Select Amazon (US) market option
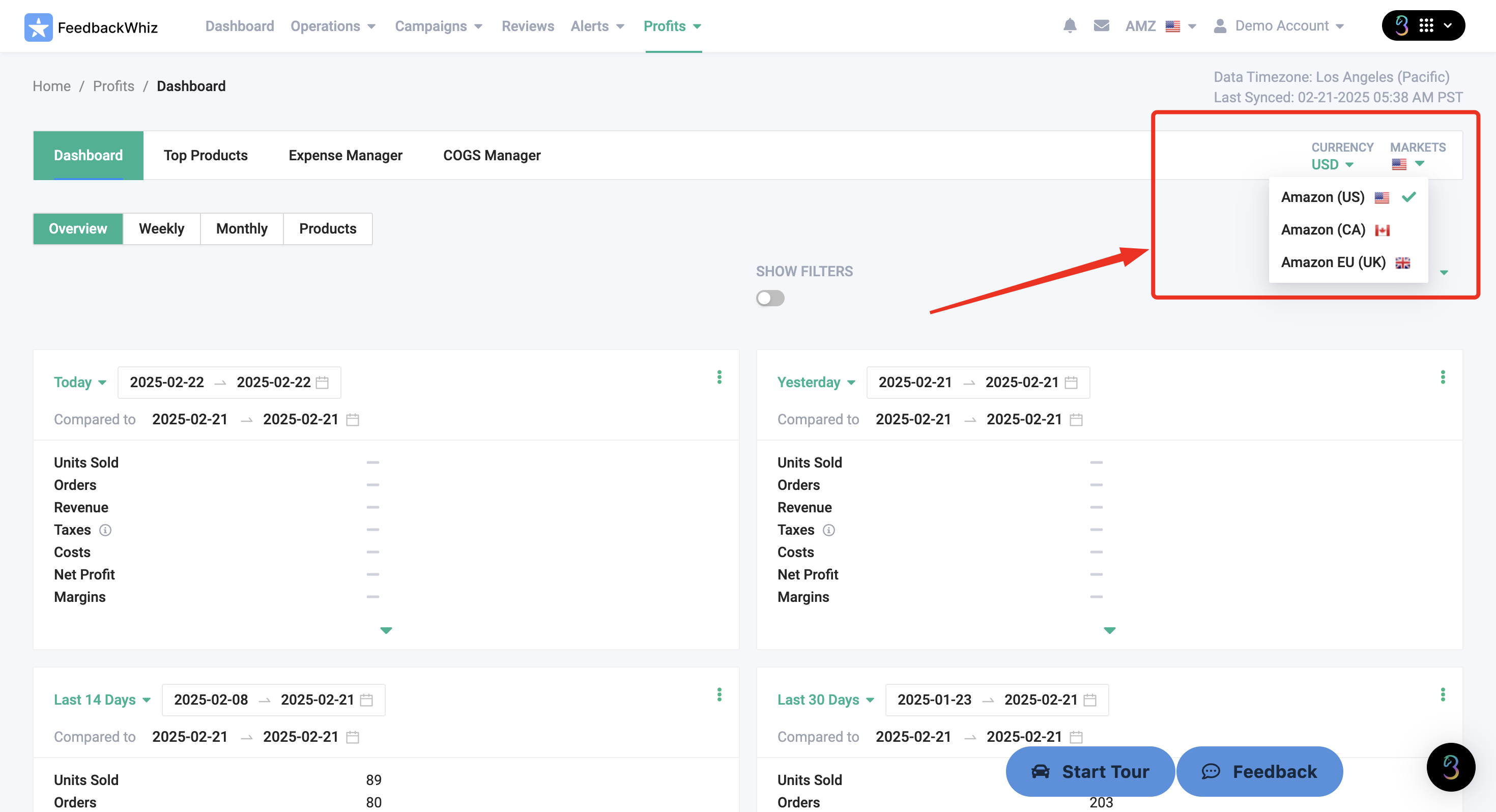The height and width of the screenshot is (812, 1496). click(1348, 197)
